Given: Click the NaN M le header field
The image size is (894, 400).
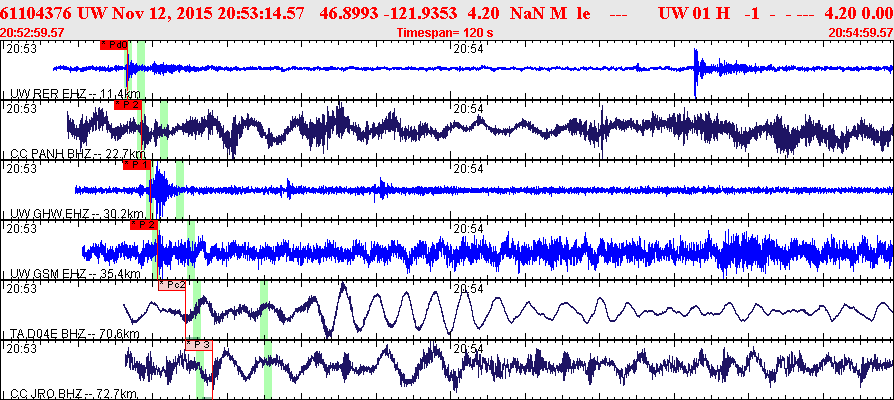Looking at the screenshot, I should tap(550, 13).
